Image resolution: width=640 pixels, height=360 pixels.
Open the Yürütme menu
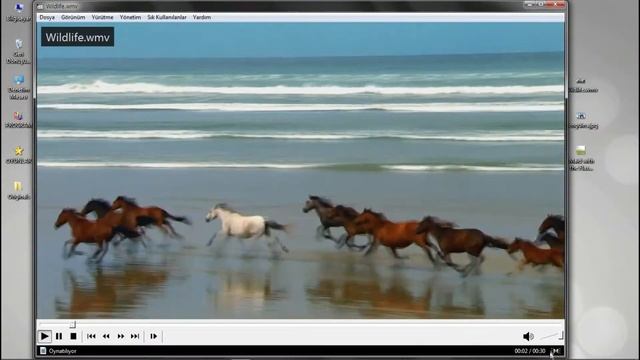click(102, 18)
